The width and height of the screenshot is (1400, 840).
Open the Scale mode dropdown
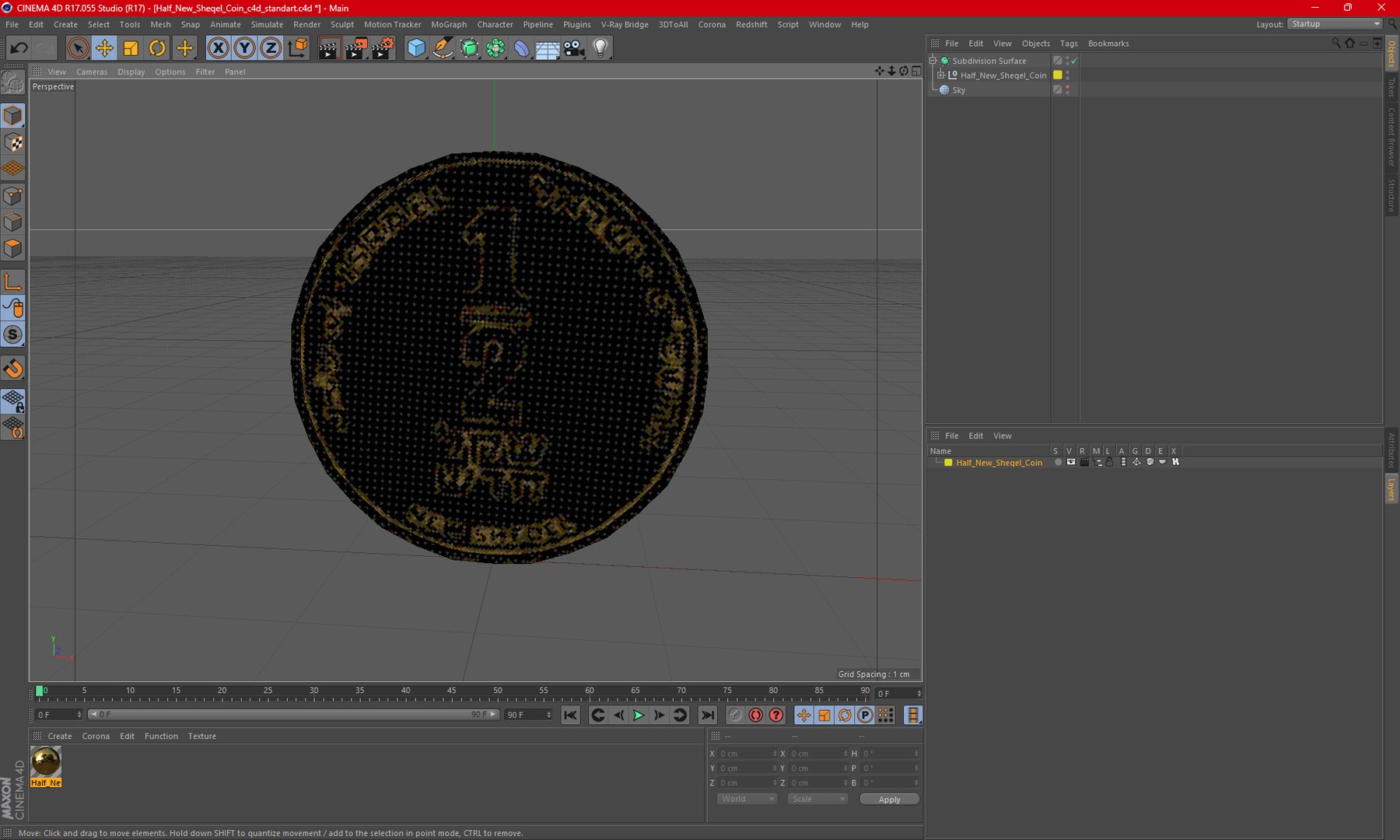coord(817,799)
